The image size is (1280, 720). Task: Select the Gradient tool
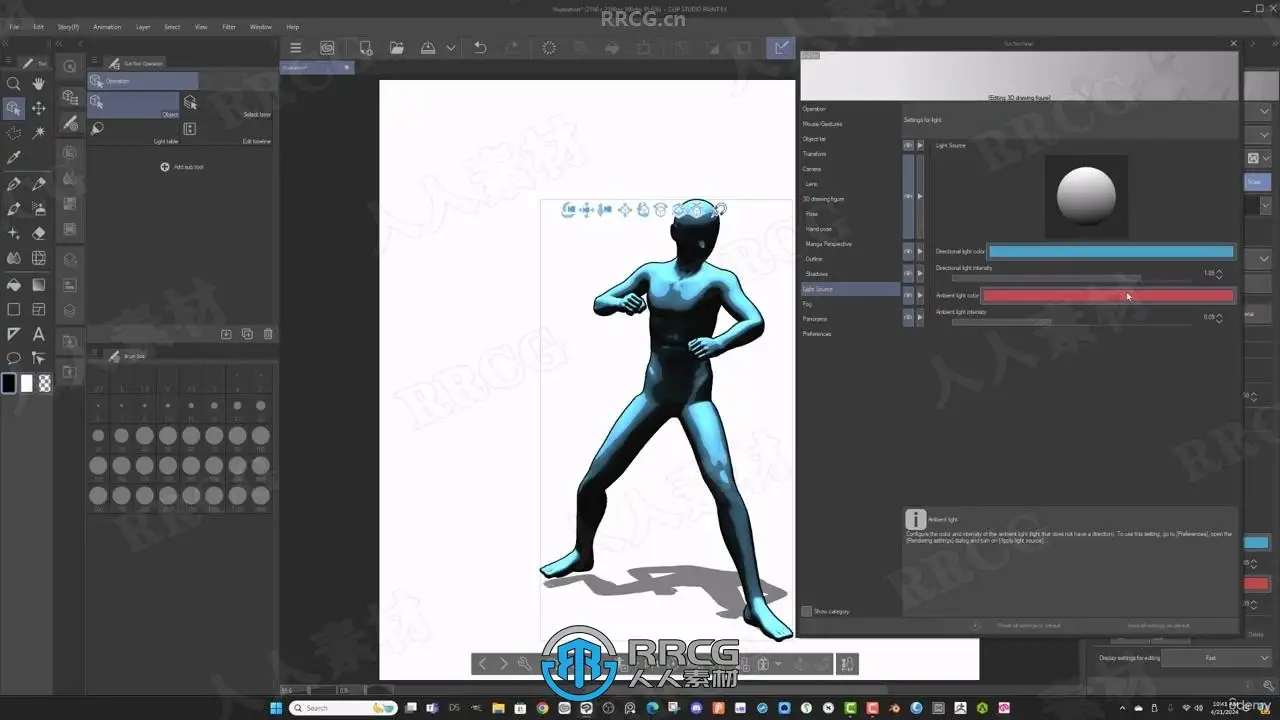(x=39, y=284)
